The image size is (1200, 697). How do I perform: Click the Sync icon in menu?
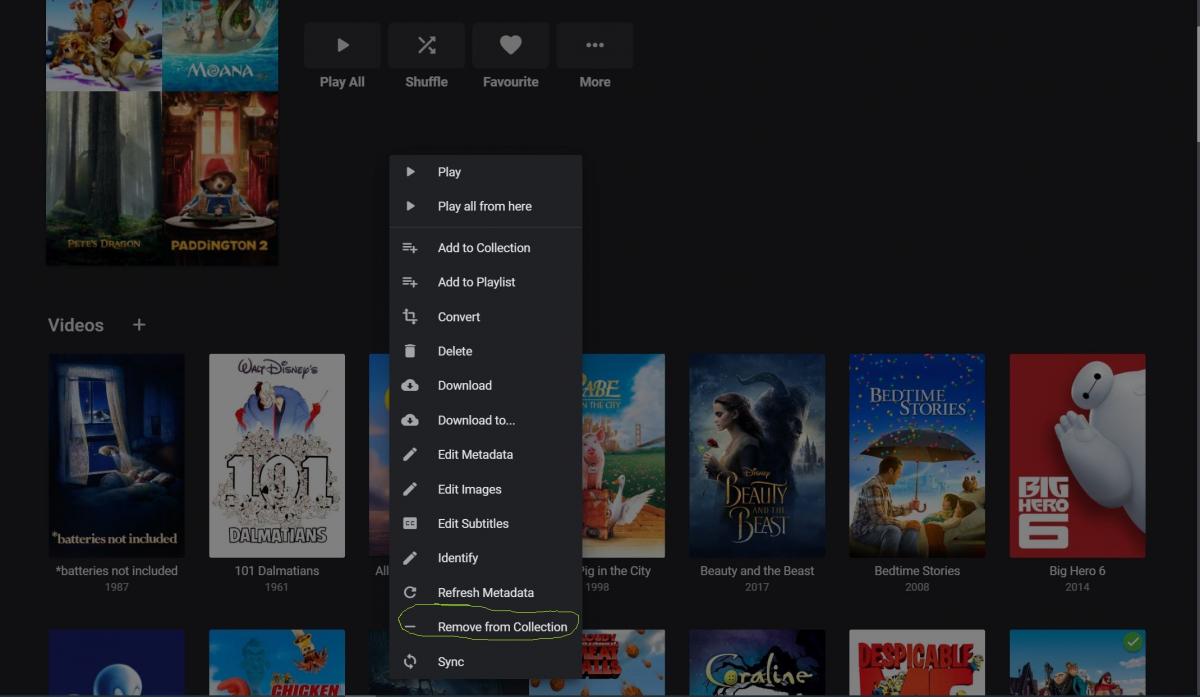410,662
